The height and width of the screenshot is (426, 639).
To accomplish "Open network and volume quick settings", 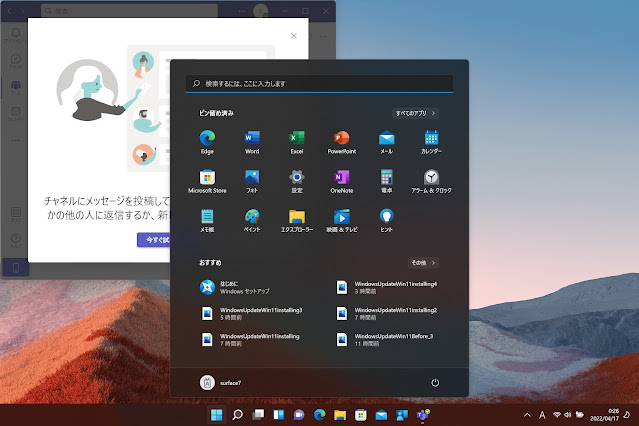I will (568, 415).
